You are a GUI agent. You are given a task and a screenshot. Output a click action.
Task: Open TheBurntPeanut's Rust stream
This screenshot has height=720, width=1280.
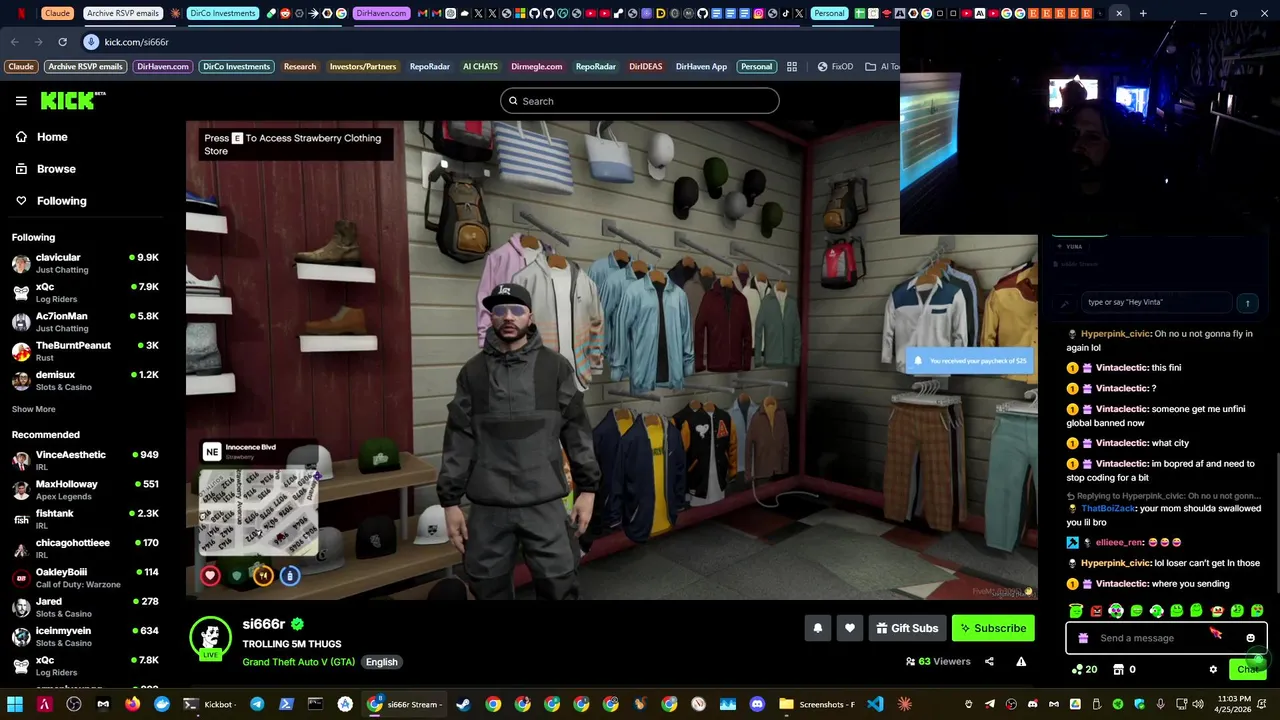85,350
